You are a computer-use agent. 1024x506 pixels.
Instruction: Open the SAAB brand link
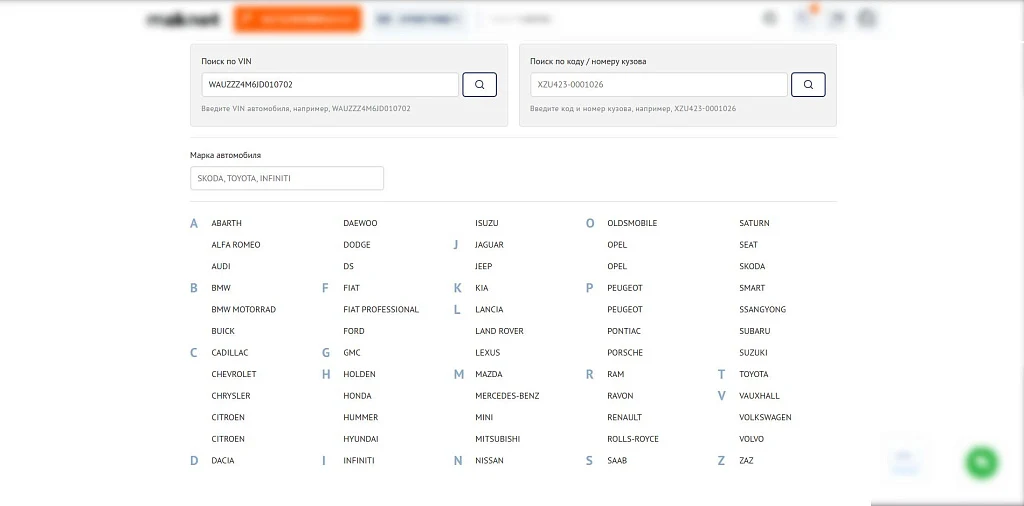pos(616,460)
